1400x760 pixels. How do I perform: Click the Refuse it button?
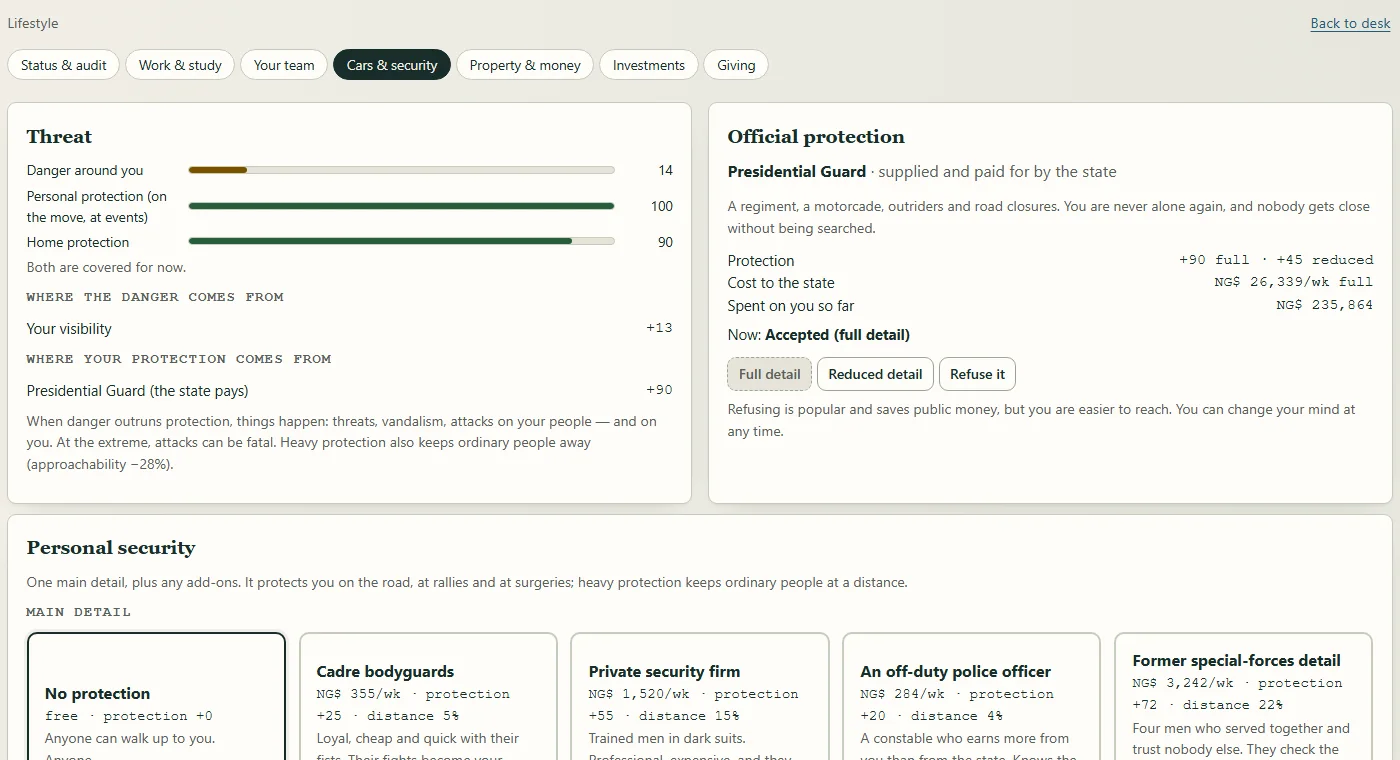pos(977,374)
